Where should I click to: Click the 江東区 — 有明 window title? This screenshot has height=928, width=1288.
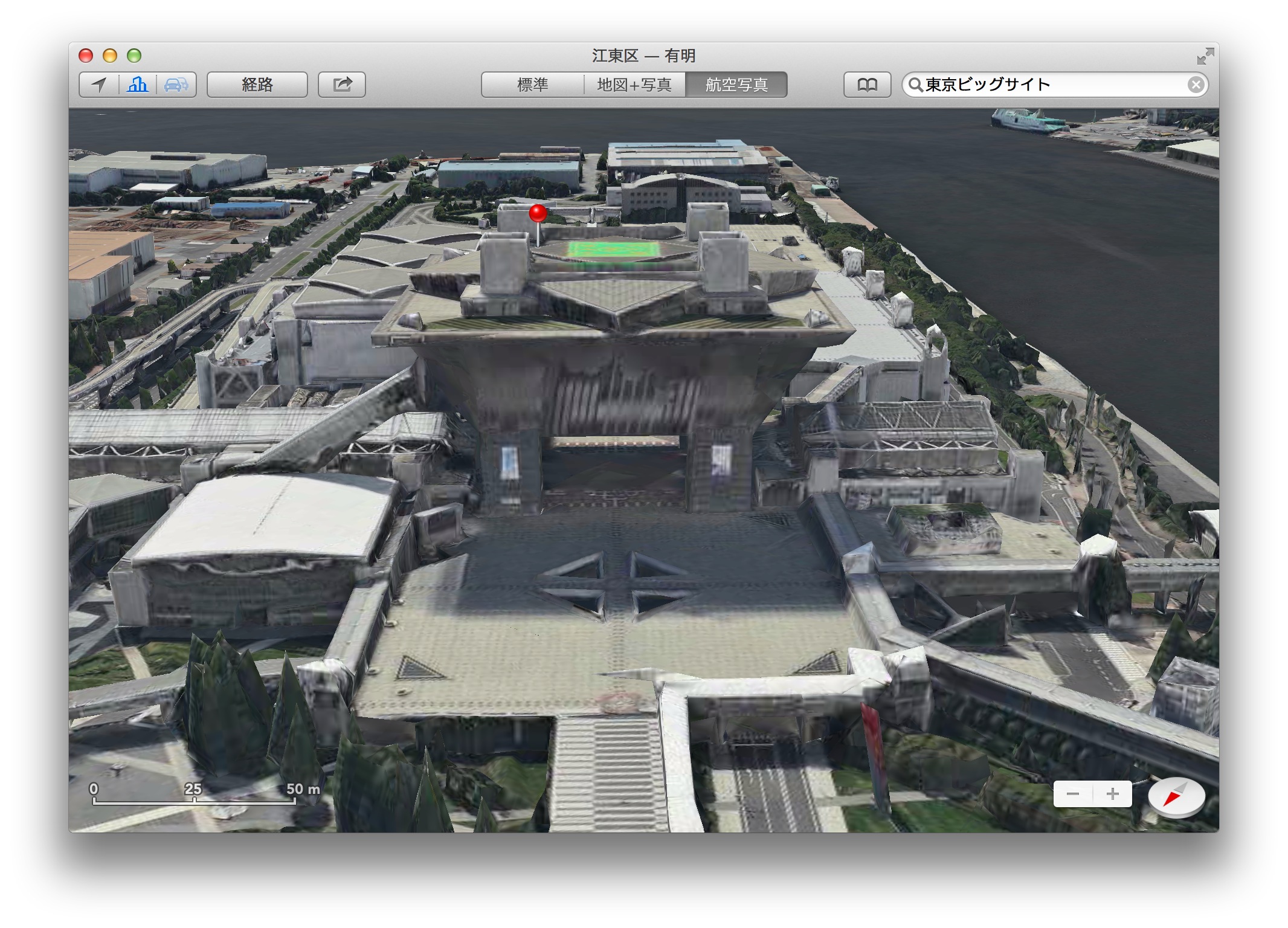coord(643,56)
